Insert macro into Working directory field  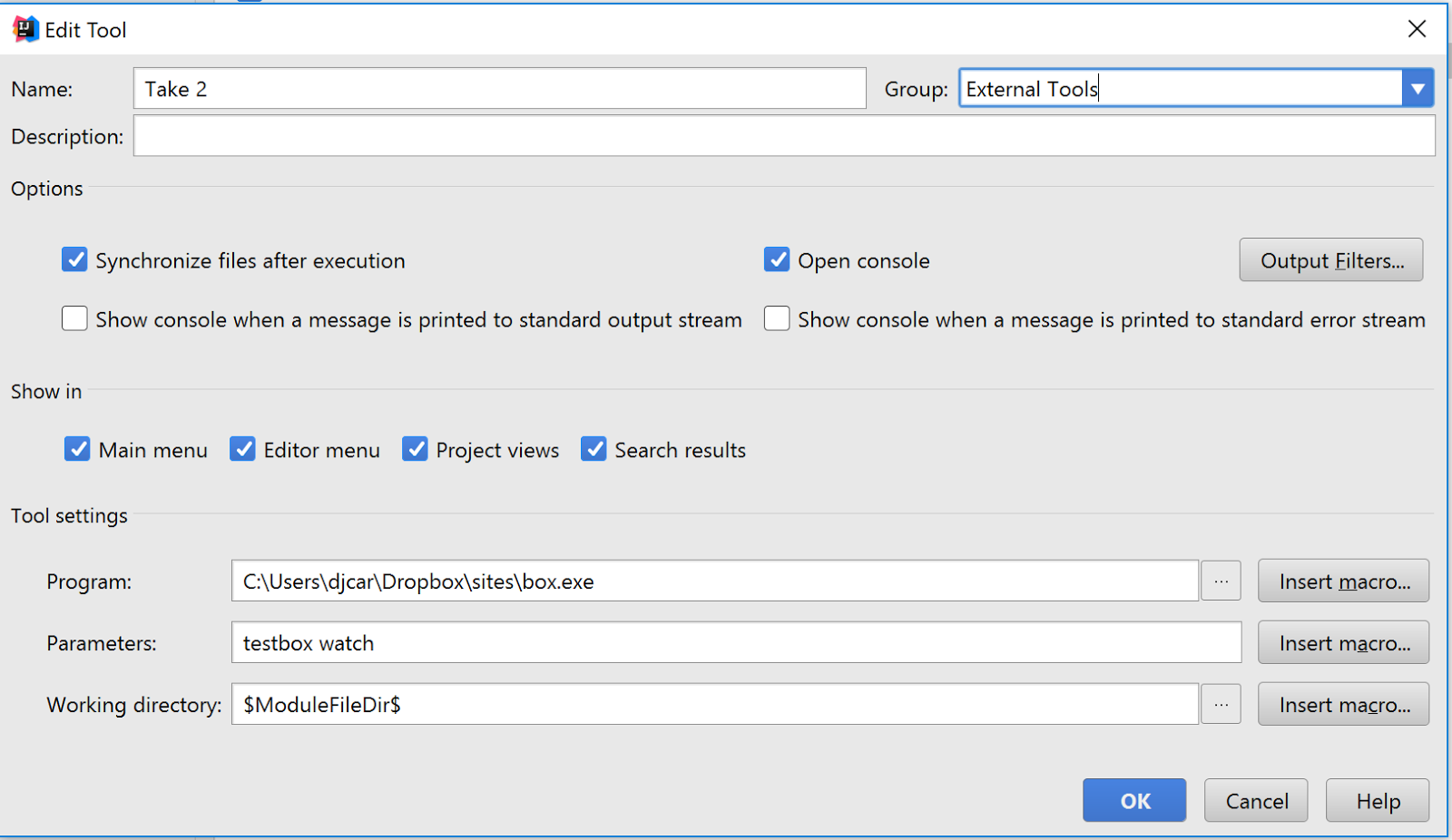(x=1343, y=704)
